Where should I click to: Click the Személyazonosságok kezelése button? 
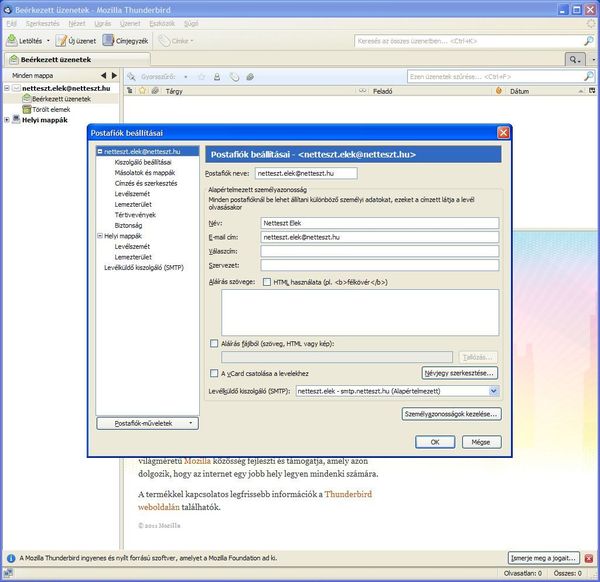[x=449, y=413]
